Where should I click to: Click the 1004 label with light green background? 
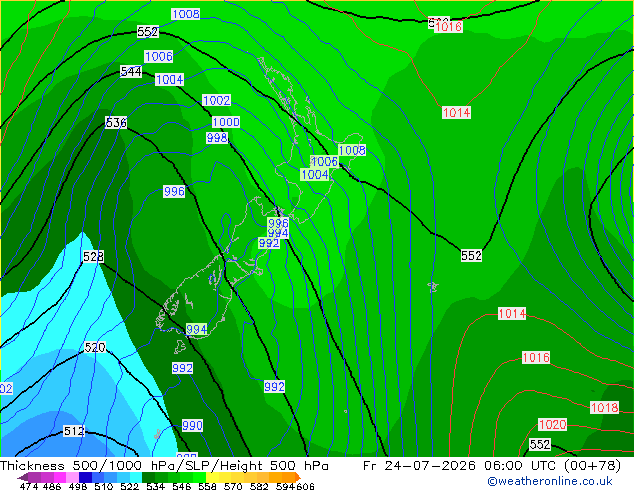click(x=315, y=174)
